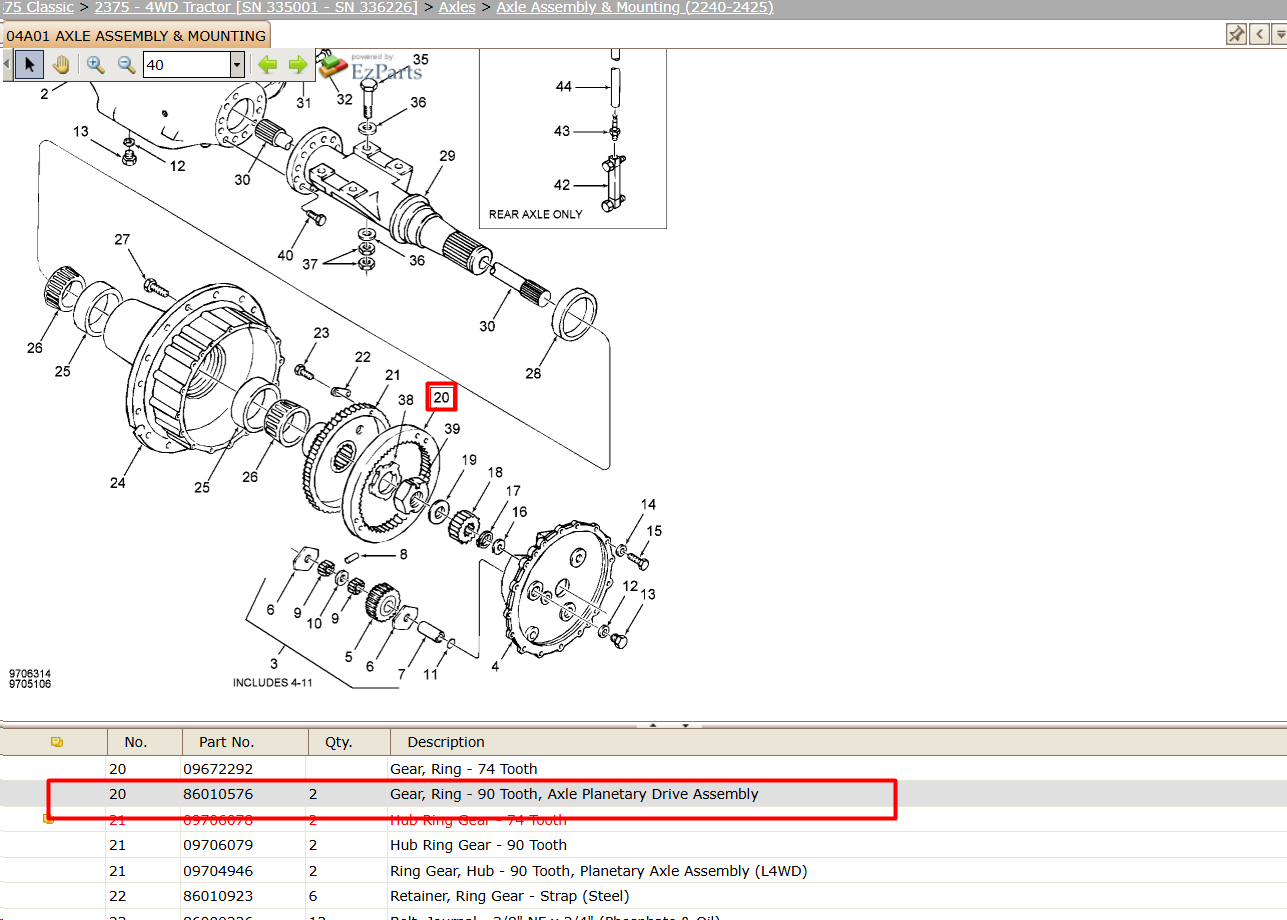
Task: Zoom in on the diagram
Action: click(x=96, y=65)
